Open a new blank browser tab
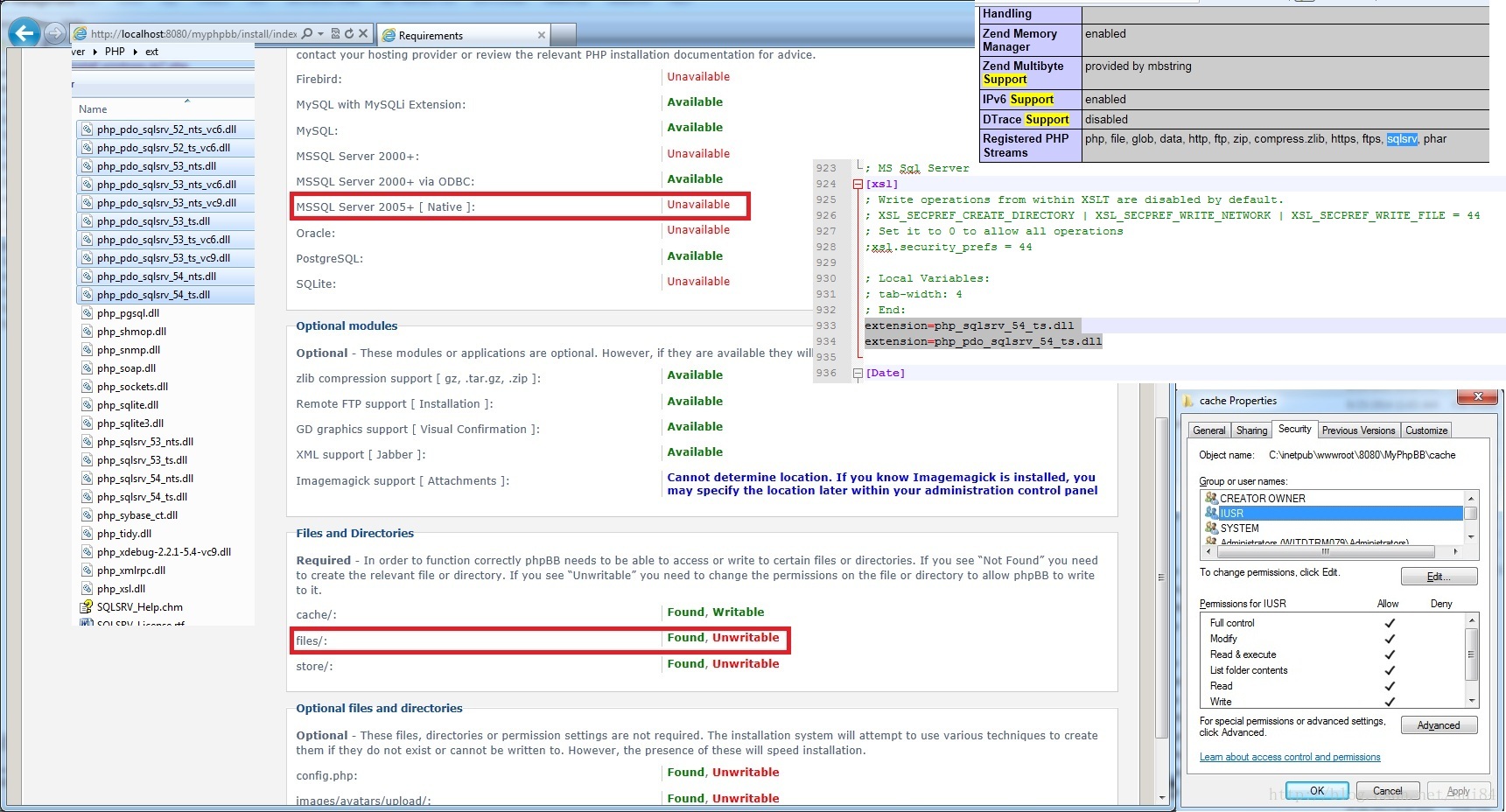Image resolution: width=1506 pixels, height=812 pixels. point(564,35)
